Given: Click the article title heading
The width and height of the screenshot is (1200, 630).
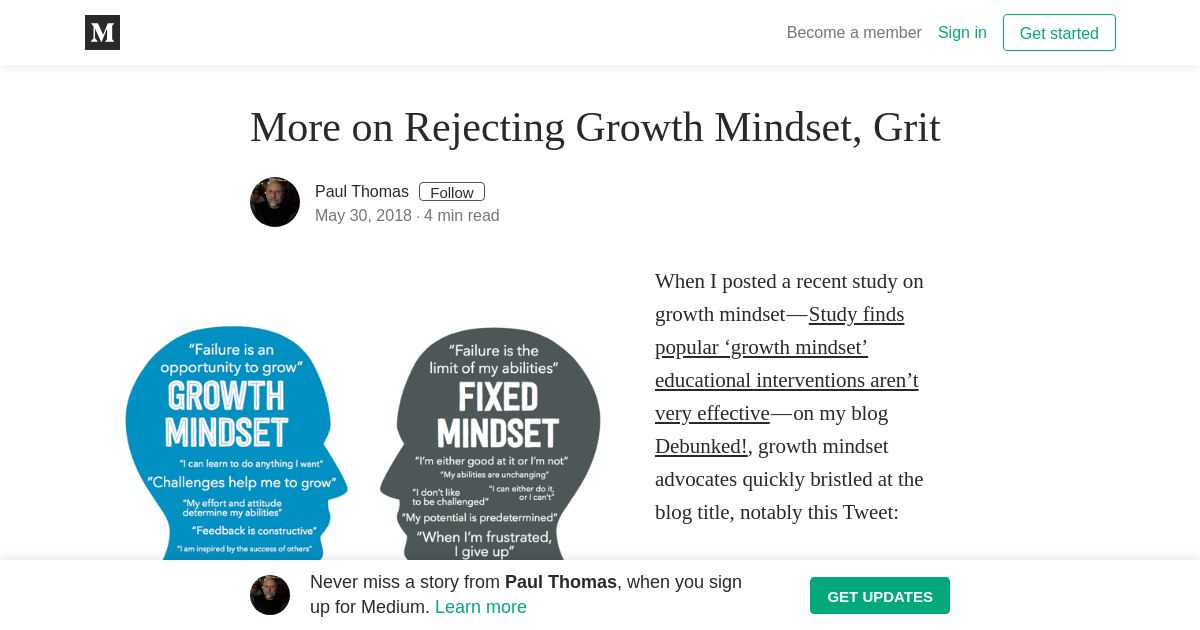Looking at the screenshot, I should (x=595, y=127).
